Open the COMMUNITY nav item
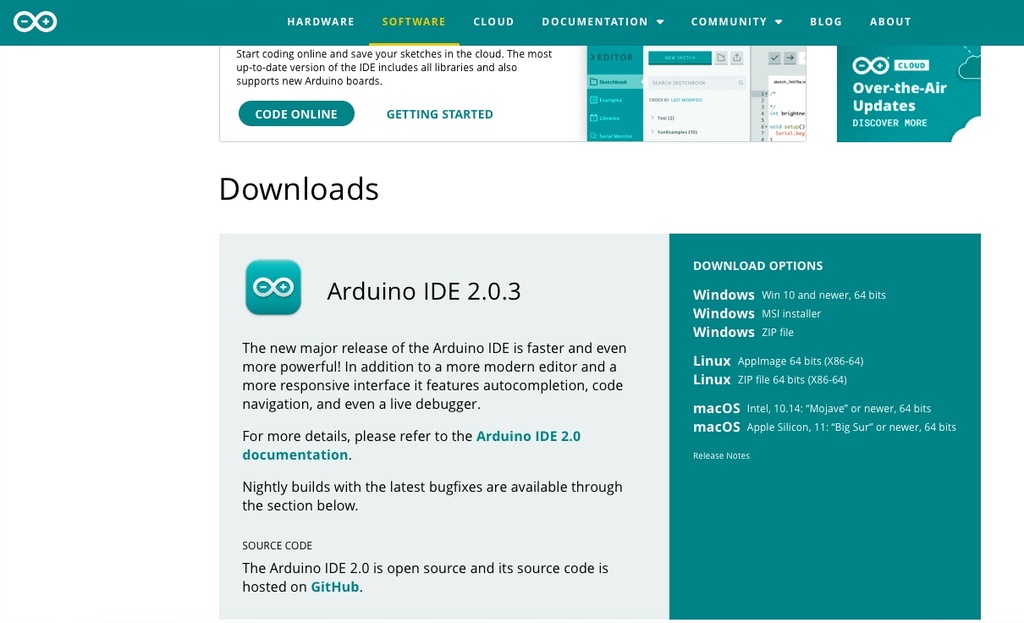 coord(729,22)
